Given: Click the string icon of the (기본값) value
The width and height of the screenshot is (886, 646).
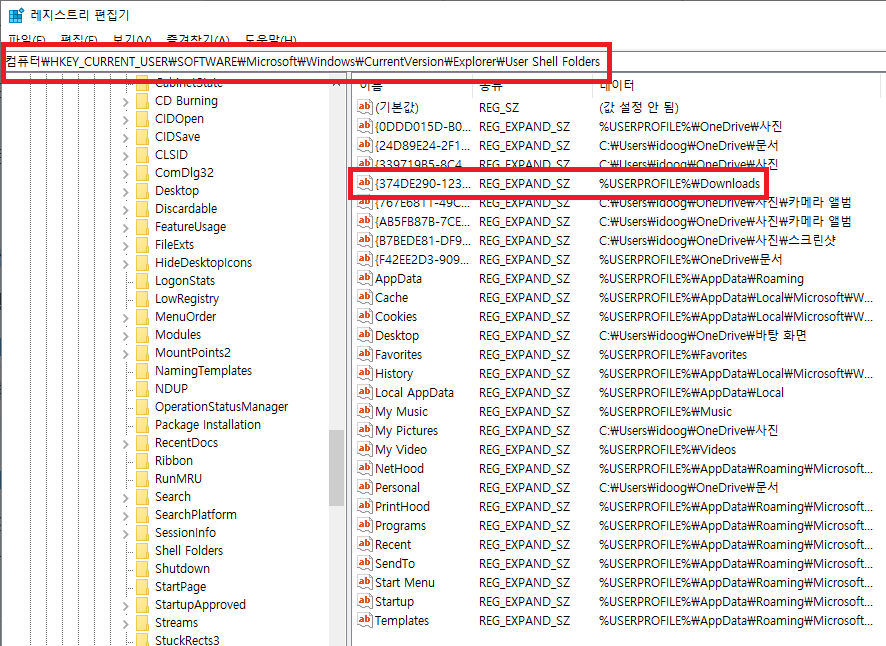Looking at the screenshot, I should [364, 107].
